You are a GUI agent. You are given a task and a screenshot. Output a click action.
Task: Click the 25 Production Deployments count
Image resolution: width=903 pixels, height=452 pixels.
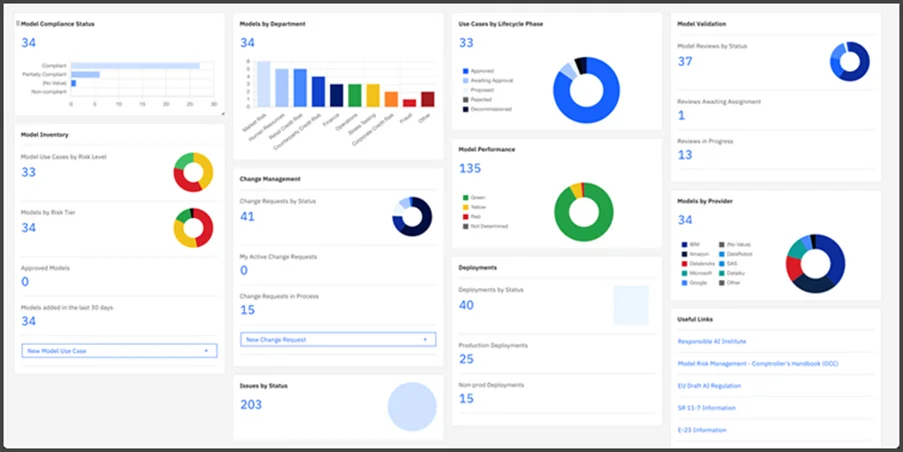(x=466, y=359)
